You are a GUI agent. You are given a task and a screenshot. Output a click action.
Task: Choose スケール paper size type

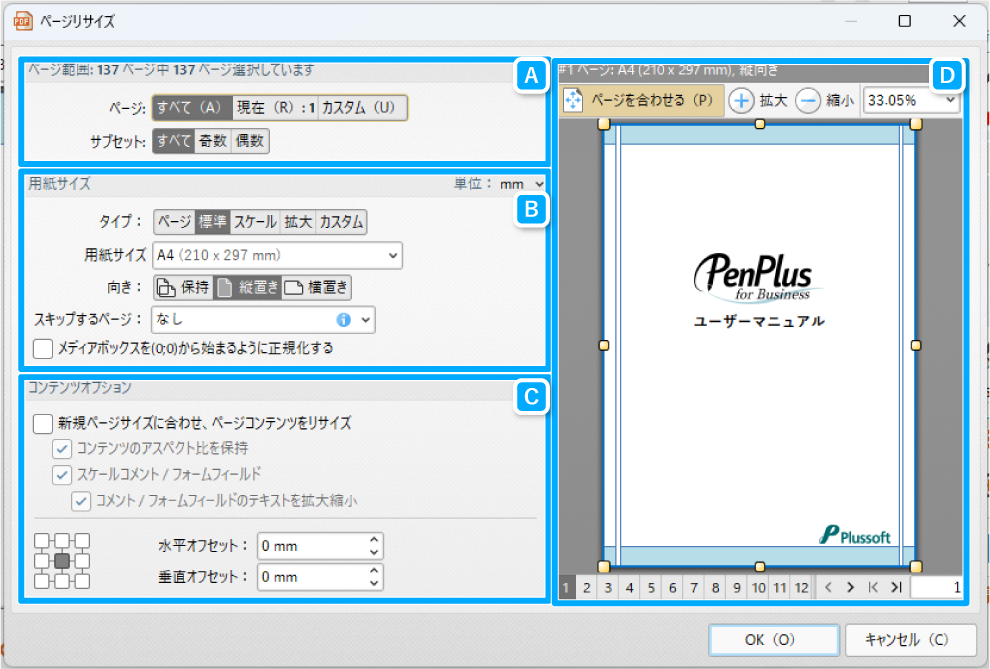(x=255, y=222)
